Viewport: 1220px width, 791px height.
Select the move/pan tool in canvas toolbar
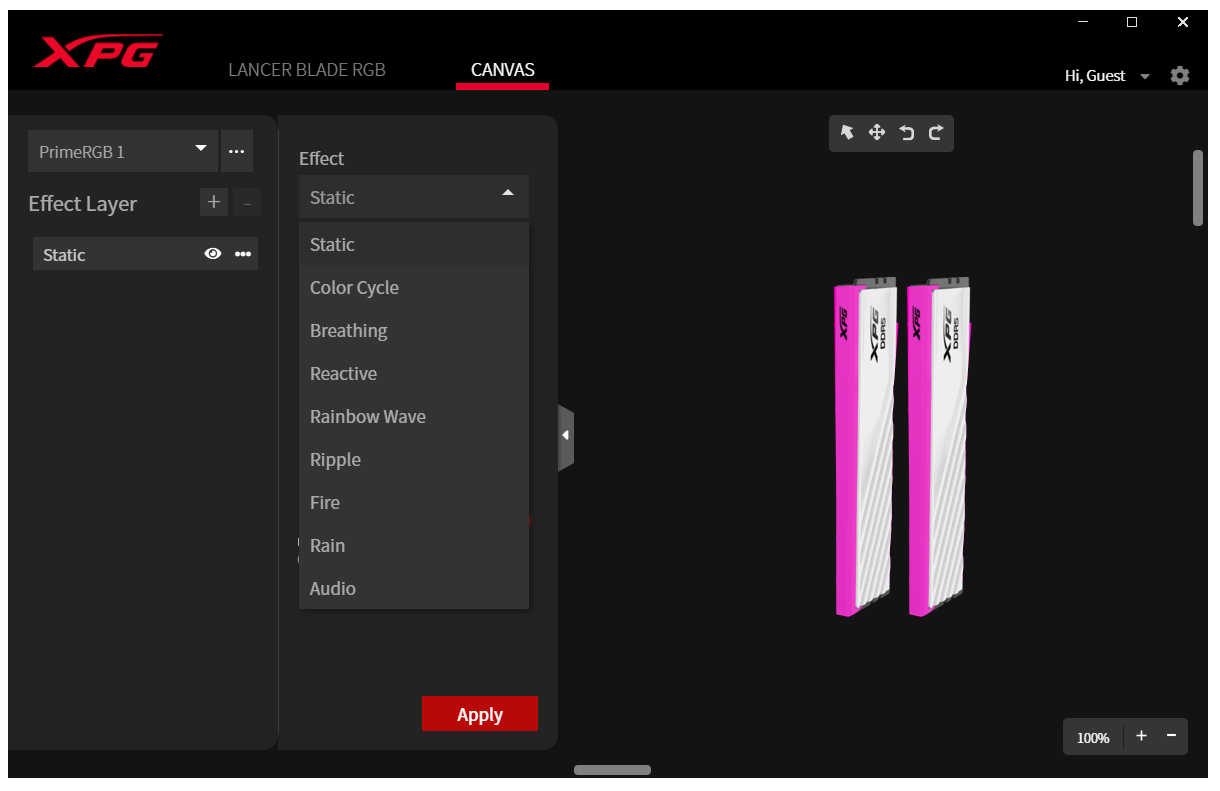pyautogui.click(x=877, y=133)
